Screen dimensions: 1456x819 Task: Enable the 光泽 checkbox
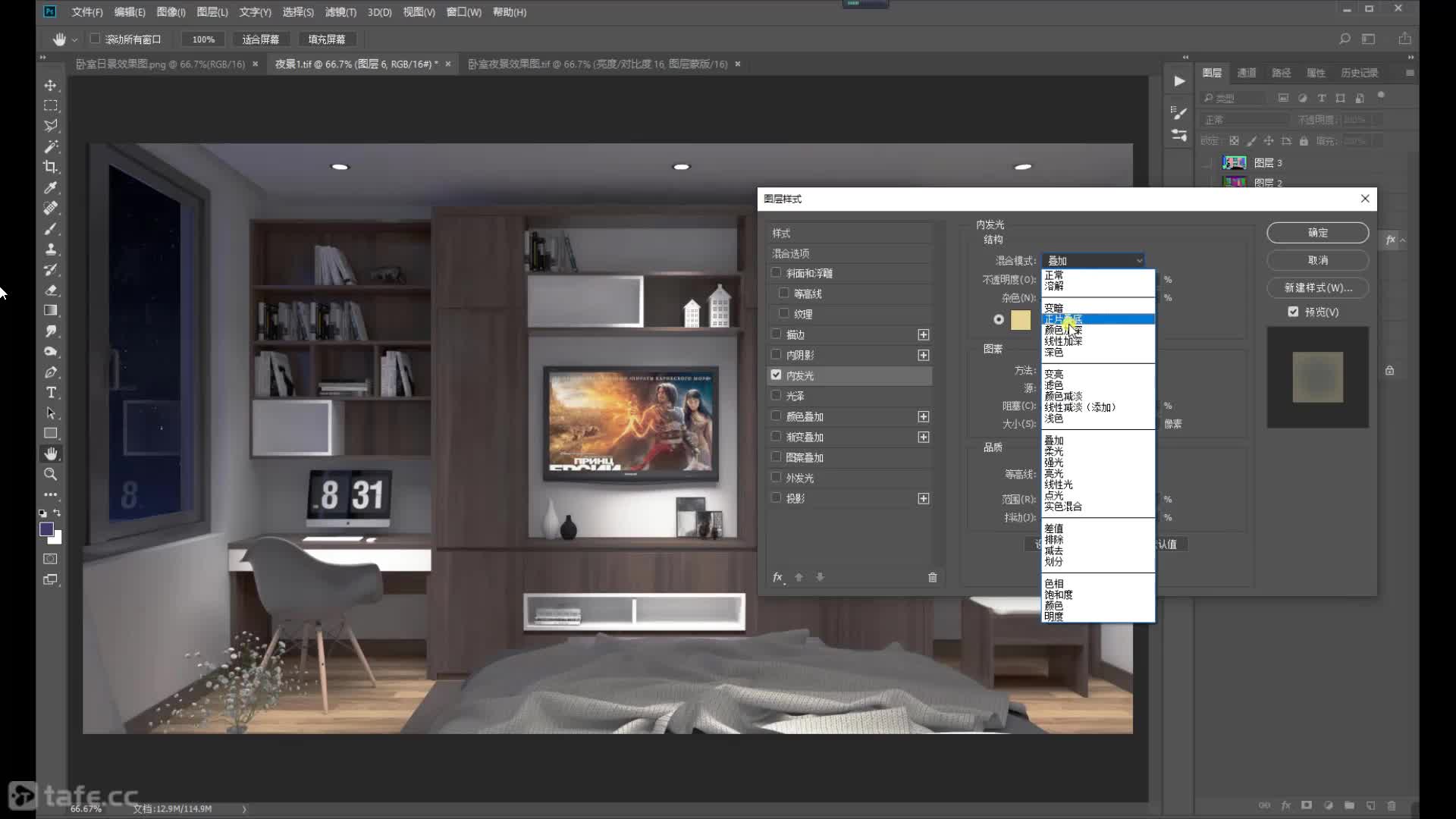click(x=776, y=395)
